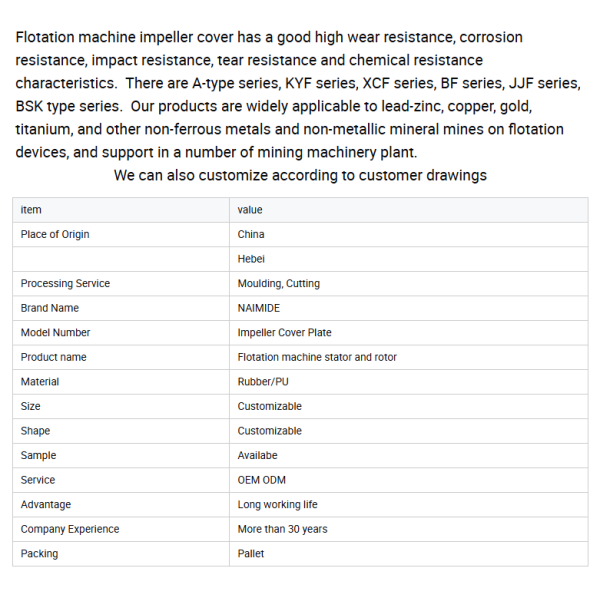
Task: Select the 'Processing Service' label
Action: click(65, 284)
